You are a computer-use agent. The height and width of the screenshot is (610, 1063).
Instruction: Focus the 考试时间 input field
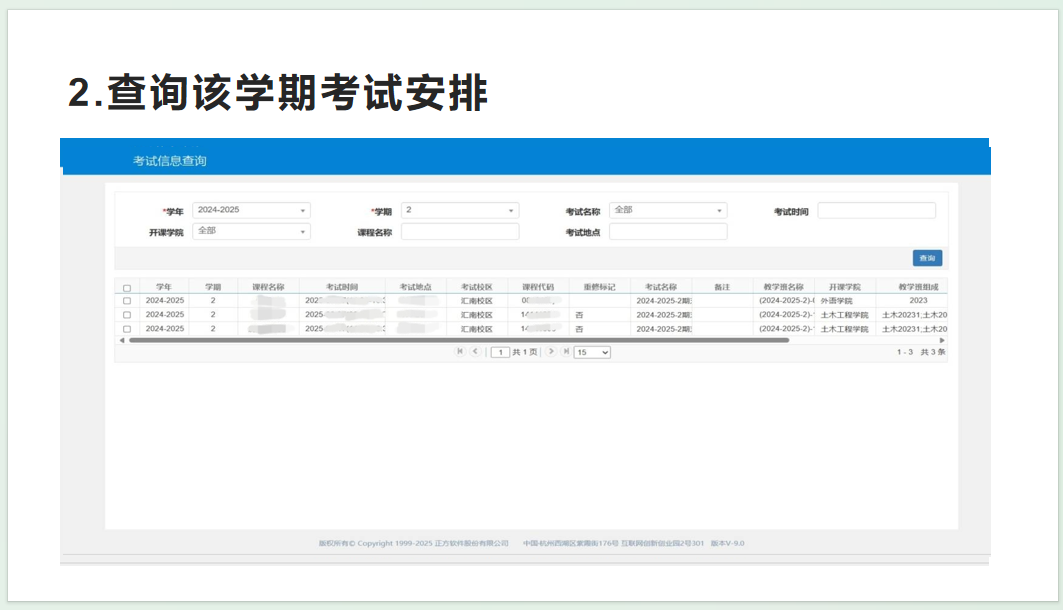click(877, 210)
